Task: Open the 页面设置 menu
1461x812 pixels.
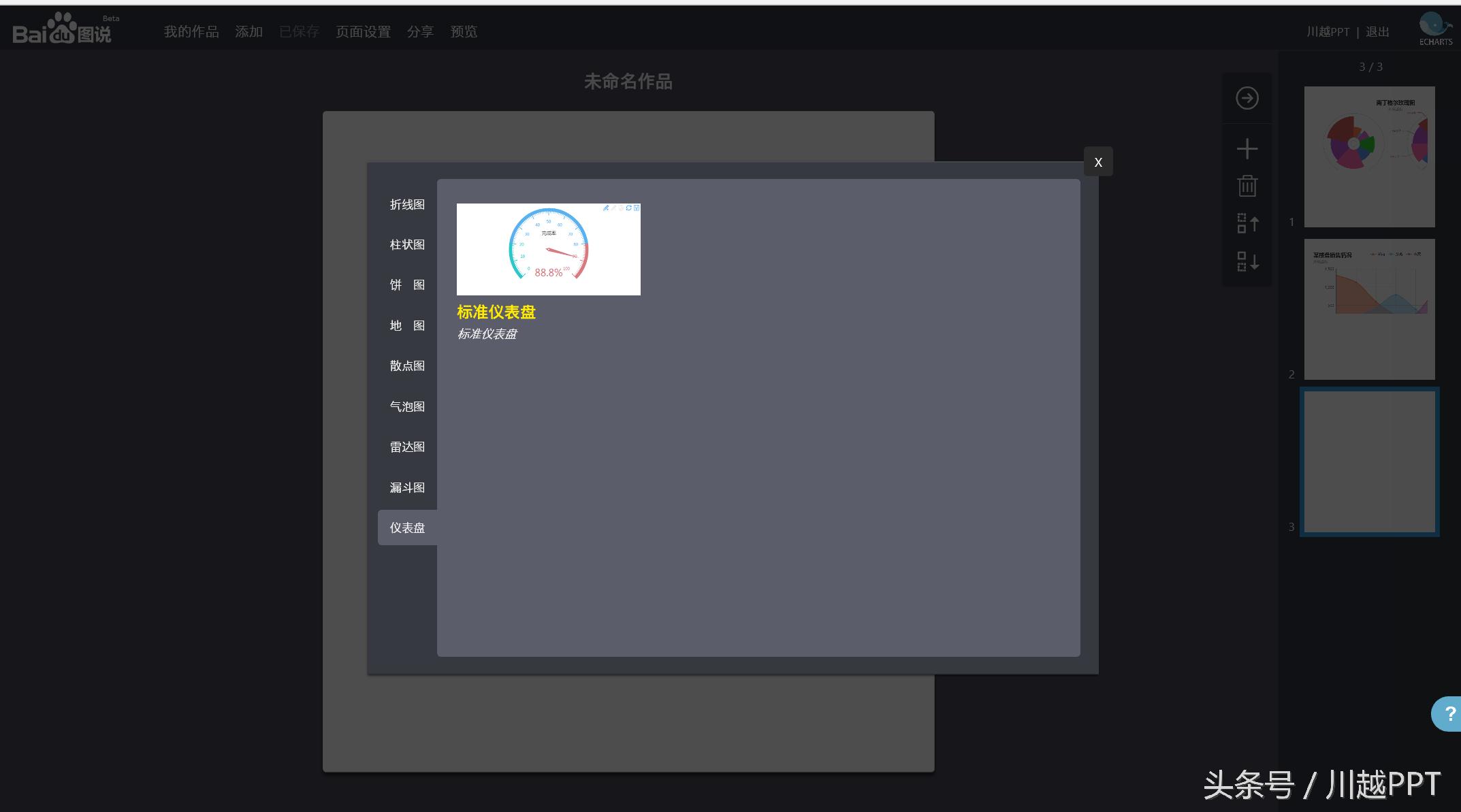Action: [362, 31]
